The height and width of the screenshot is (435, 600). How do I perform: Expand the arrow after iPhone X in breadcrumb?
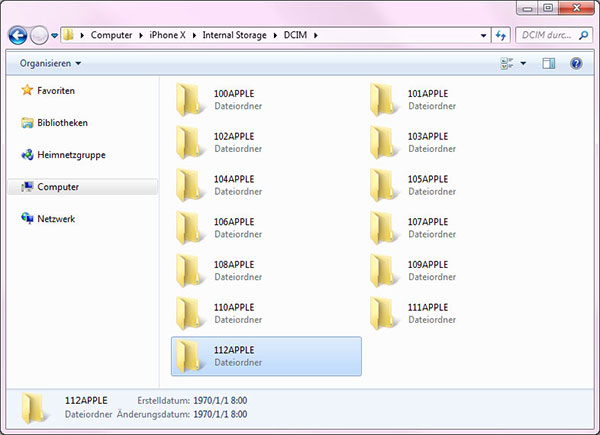[x=194, y=36]
